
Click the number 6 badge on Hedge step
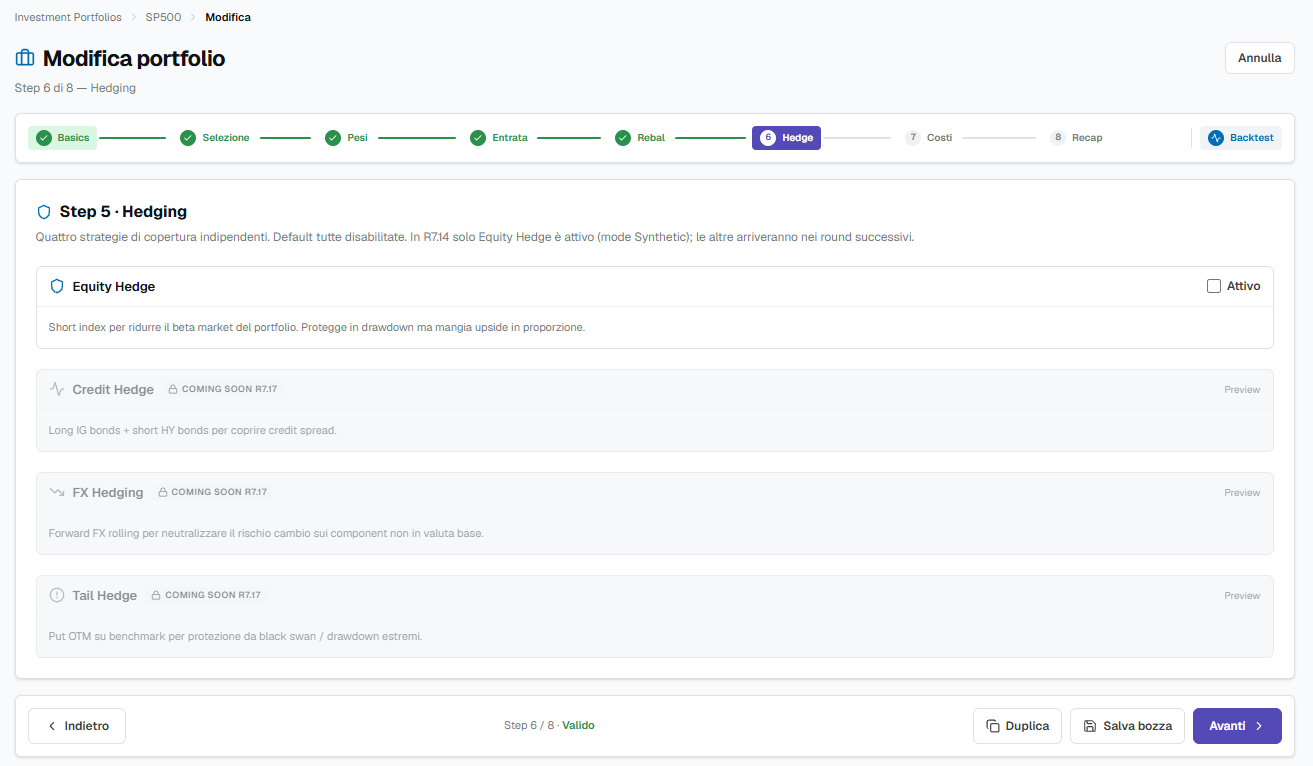(x=768, y=138)
